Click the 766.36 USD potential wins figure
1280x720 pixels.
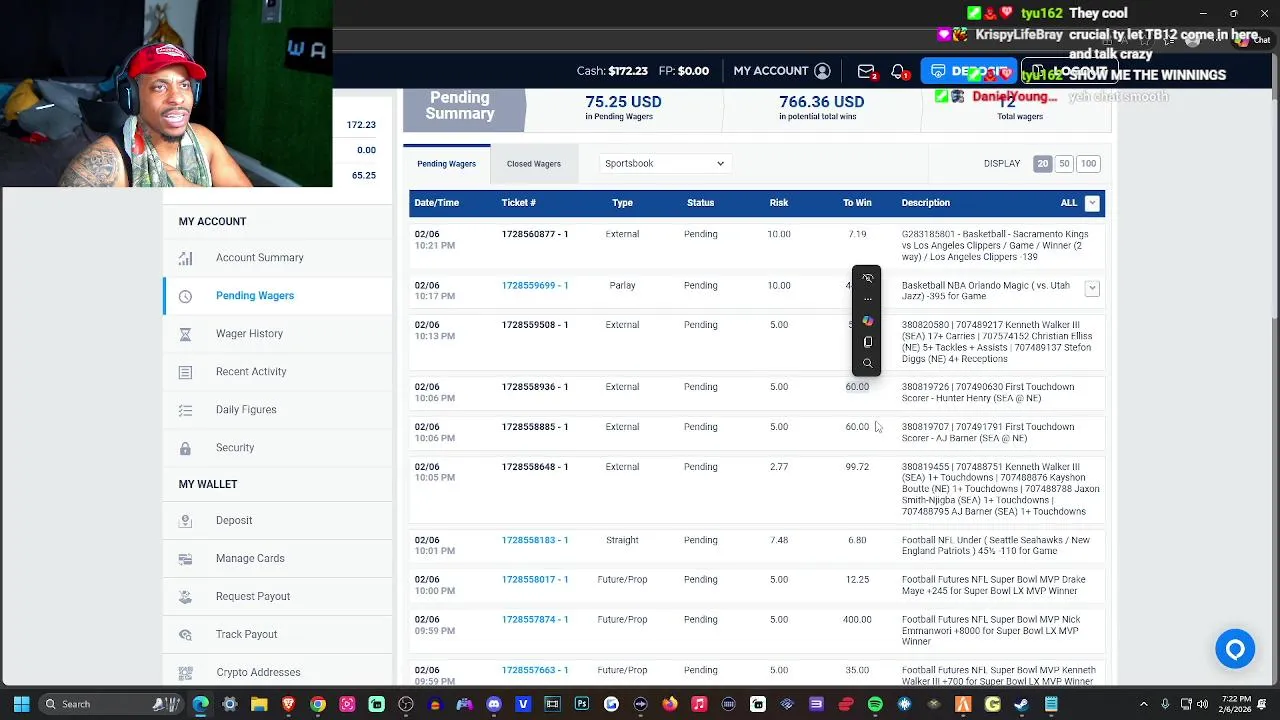click(x=821, y=102)
